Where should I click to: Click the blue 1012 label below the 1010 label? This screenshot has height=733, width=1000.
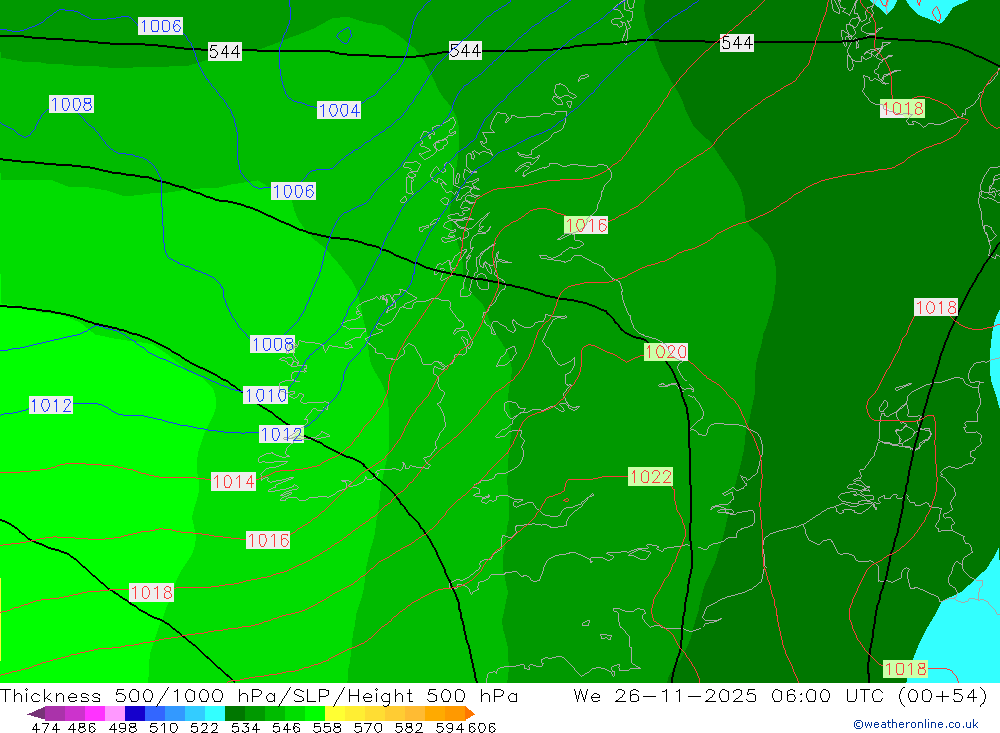pos(281,434)
